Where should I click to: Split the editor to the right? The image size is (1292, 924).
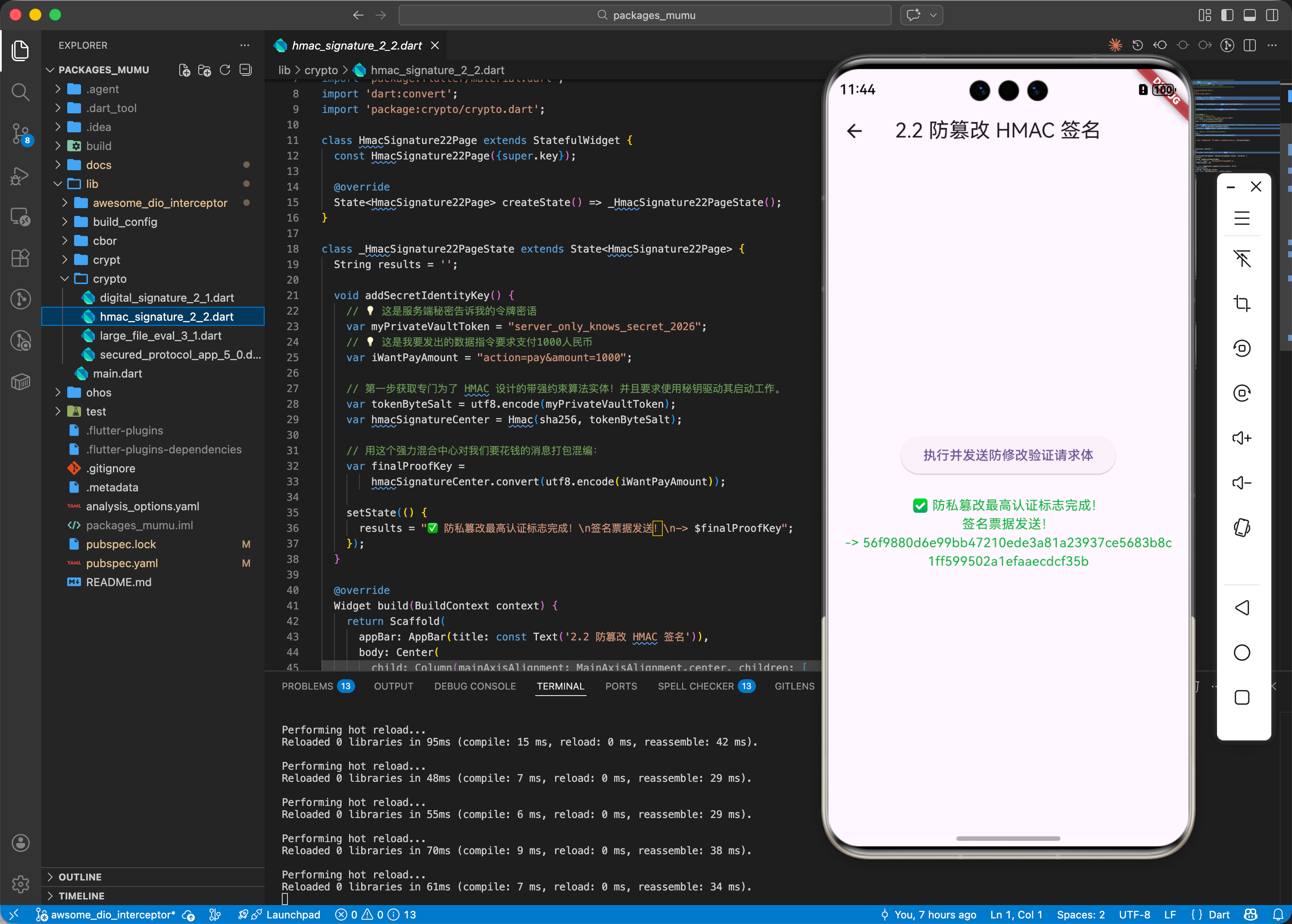point(1249,45)
